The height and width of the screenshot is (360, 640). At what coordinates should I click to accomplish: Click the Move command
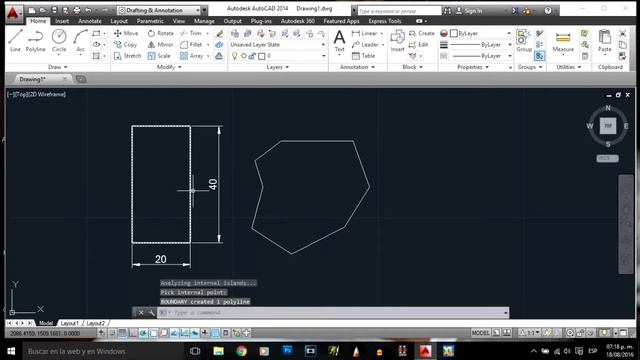click(x=126, y=33)
